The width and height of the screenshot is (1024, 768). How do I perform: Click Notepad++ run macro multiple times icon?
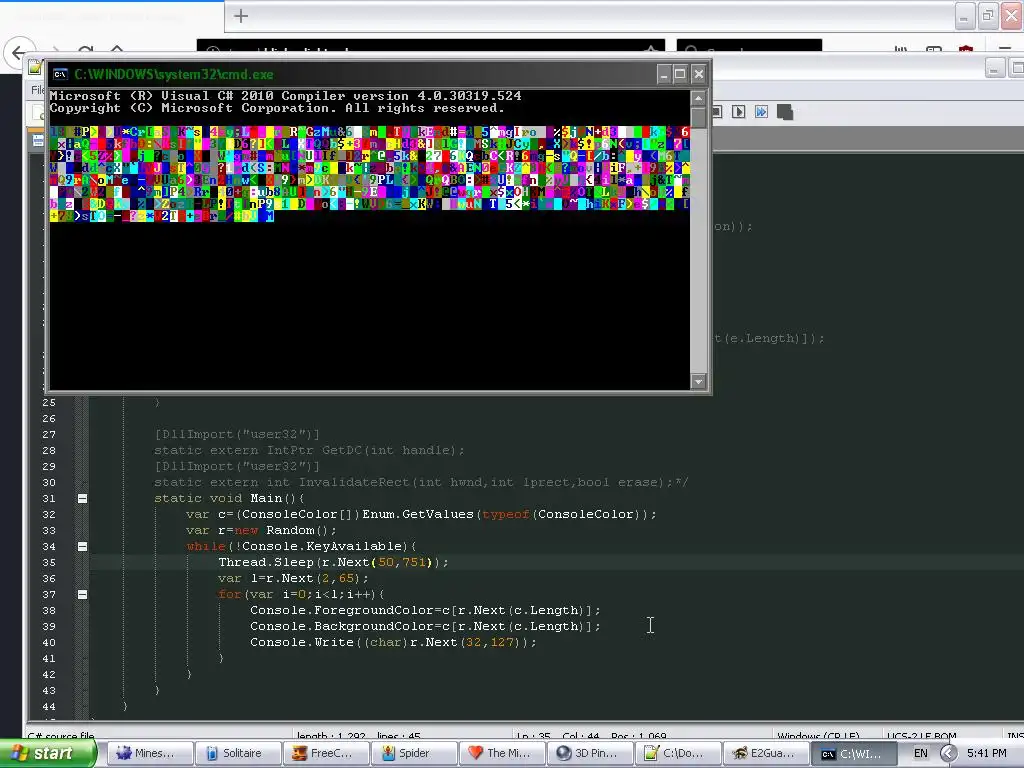pos(761,112)
